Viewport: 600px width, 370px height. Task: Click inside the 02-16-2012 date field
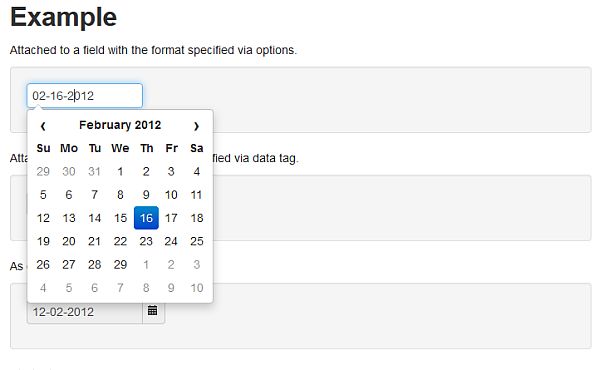tap(85, 96)
